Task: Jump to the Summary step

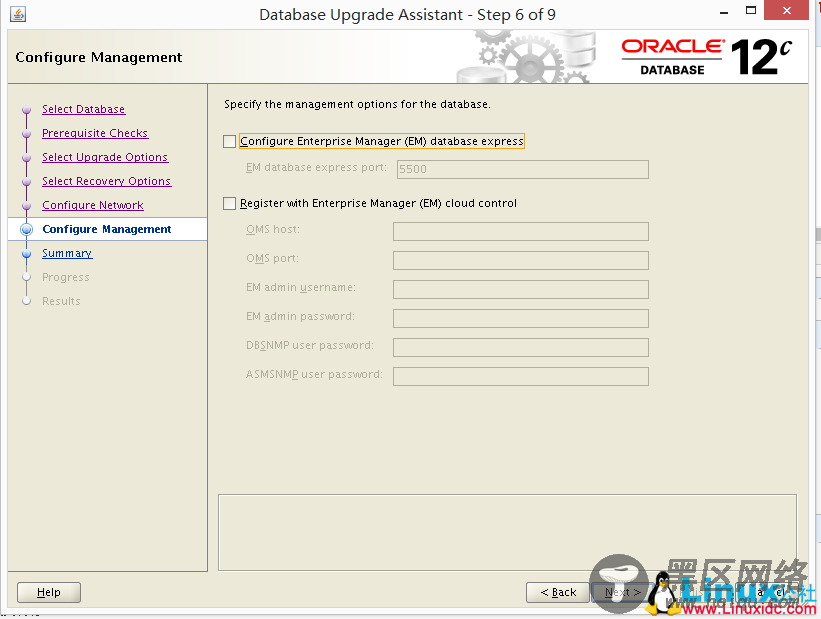Action: (67, 253)
